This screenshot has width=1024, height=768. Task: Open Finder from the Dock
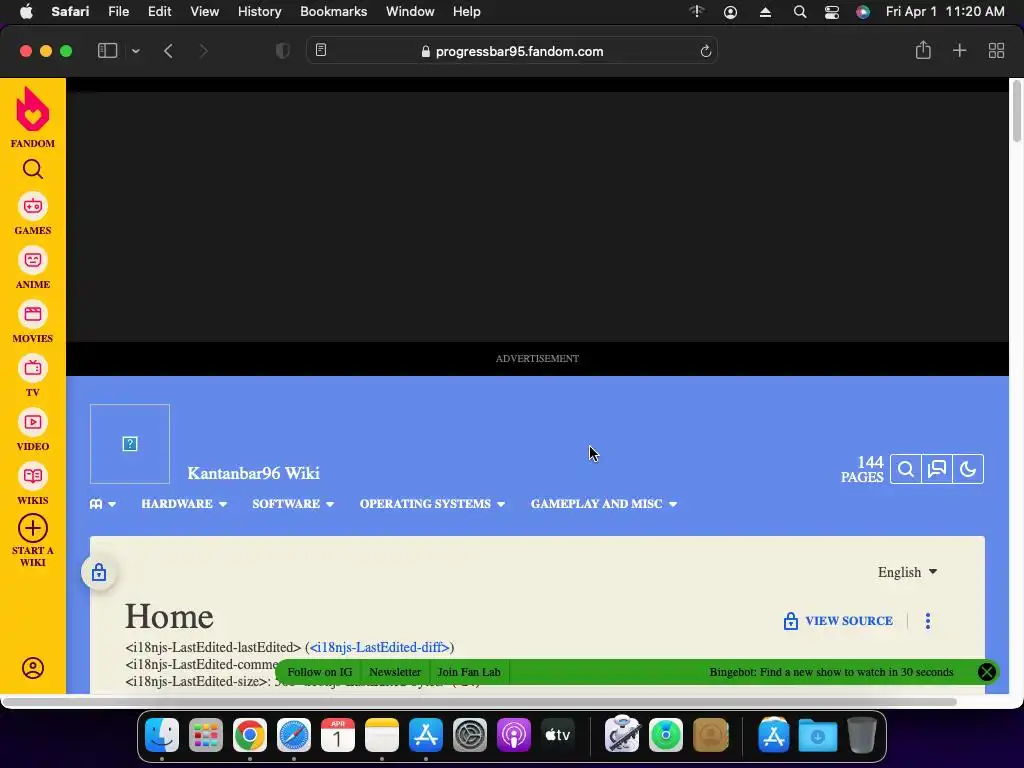(x=161, y=735)
